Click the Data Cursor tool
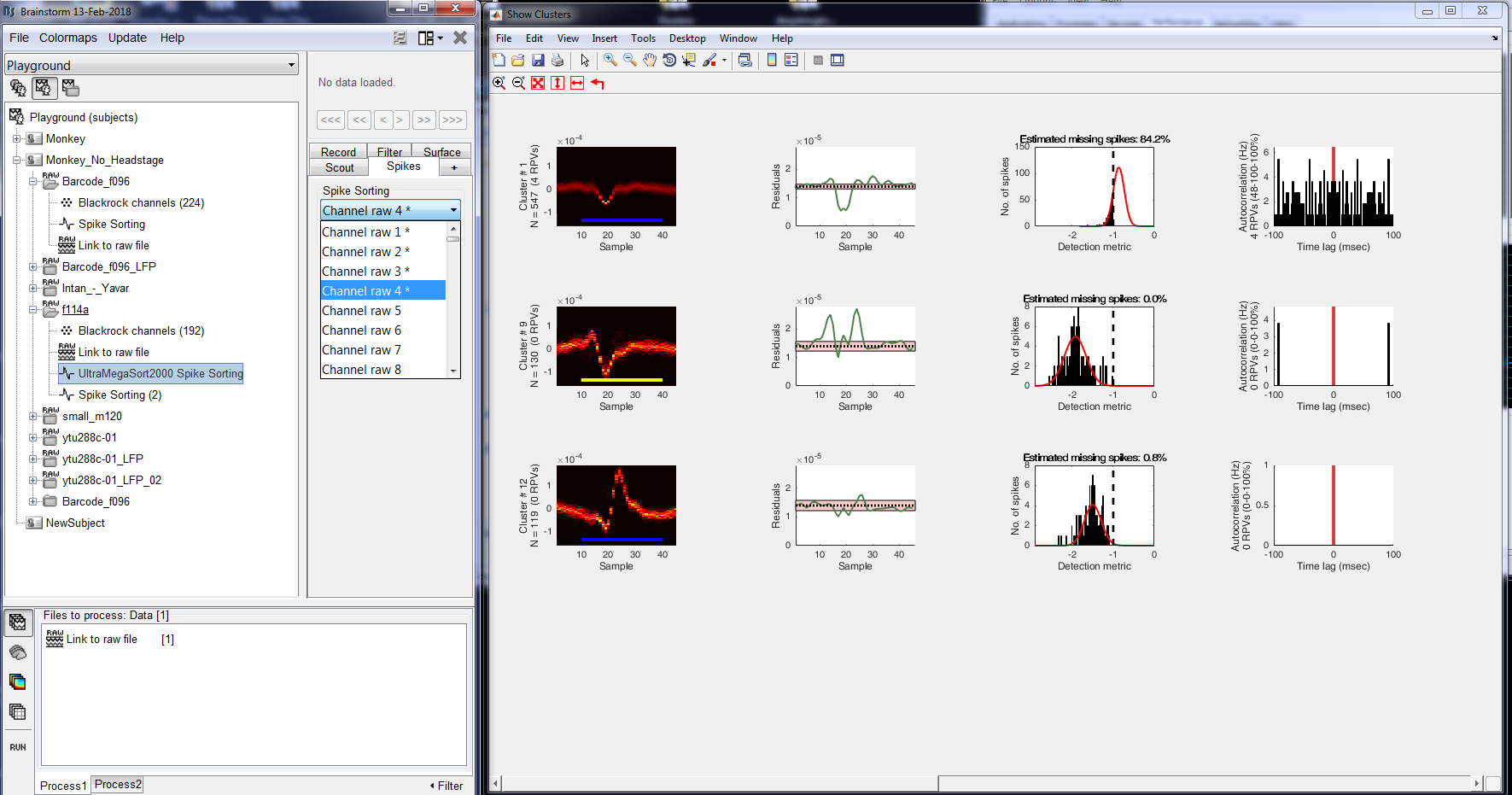This screenshot has width=1512, height=795. 689,60
